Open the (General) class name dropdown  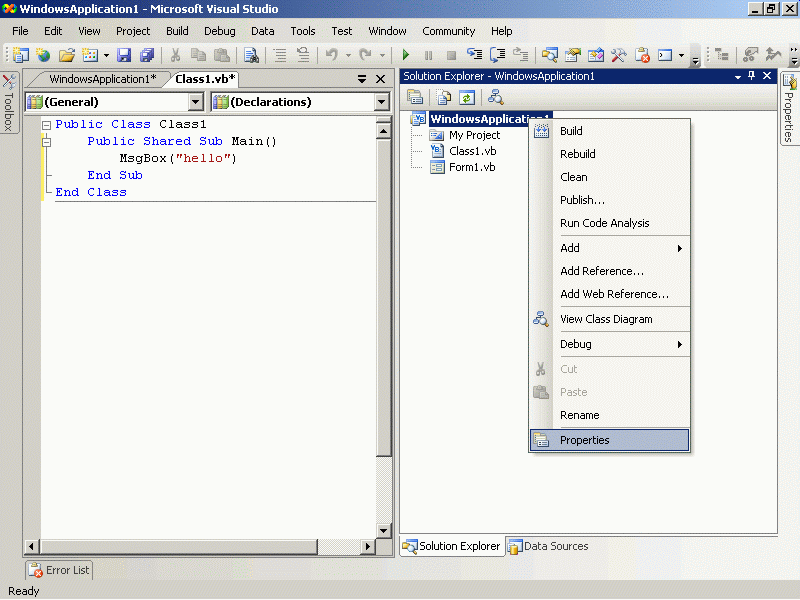pos(195,102)
